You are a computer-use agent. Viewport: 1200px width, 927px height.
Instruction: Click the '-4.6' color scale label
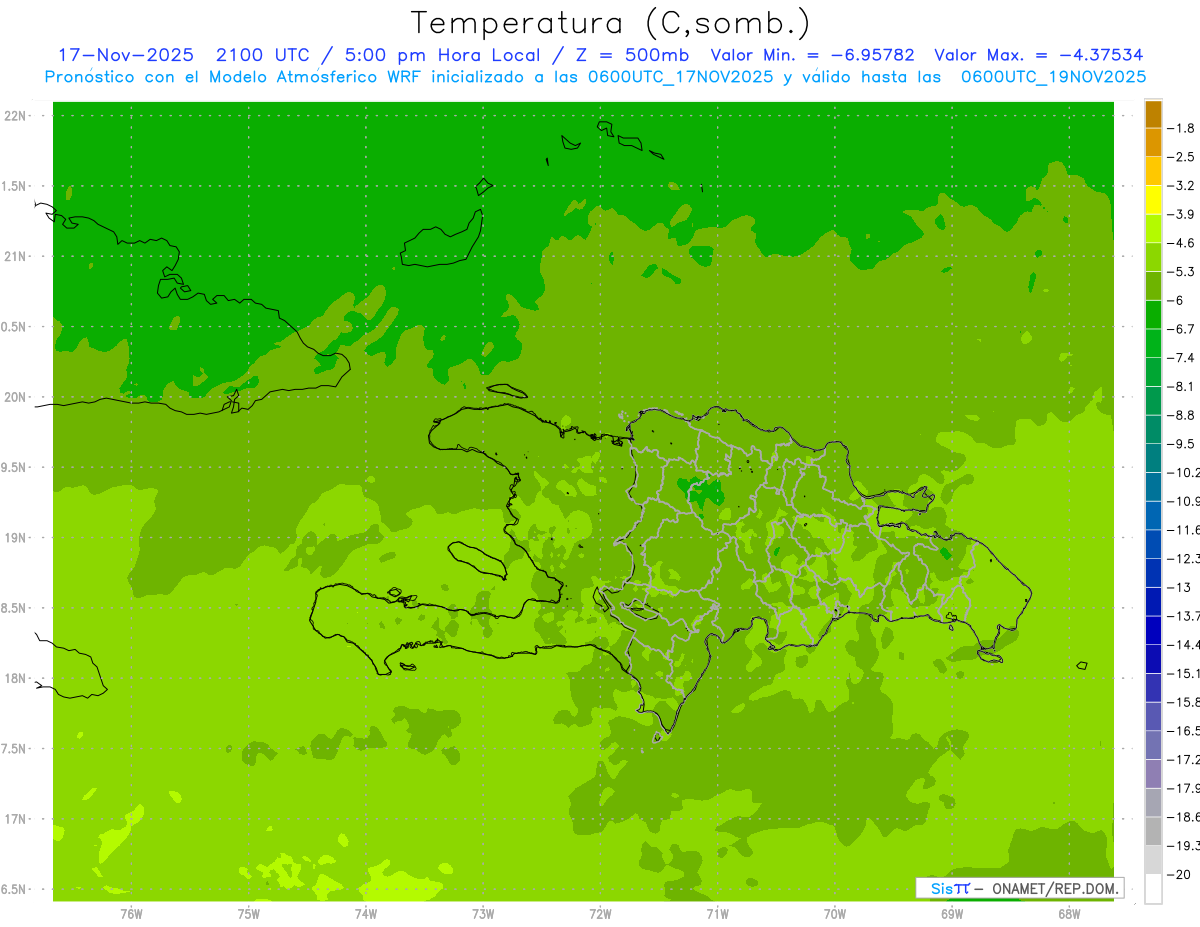1183,243
